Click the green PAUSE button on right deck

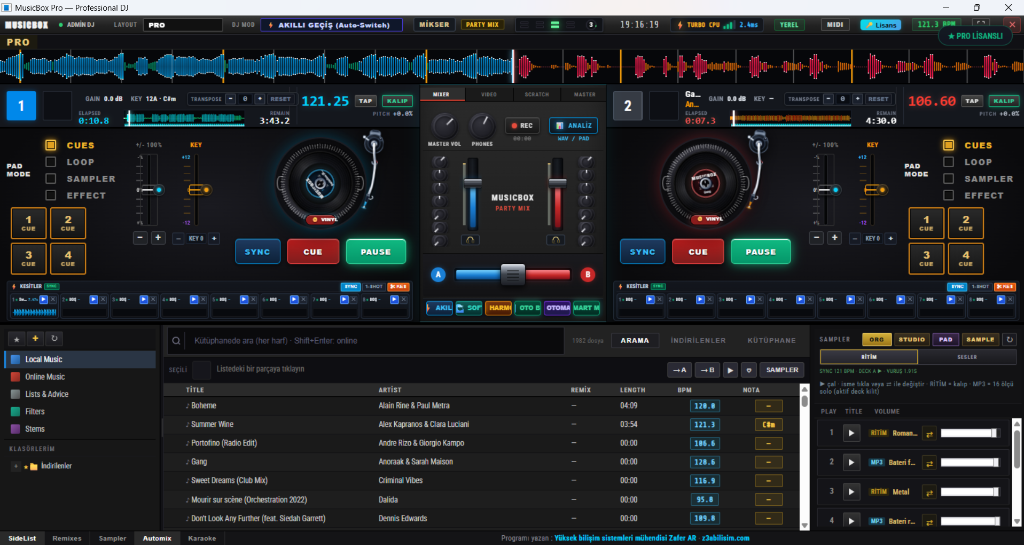(x=761, y=252)
